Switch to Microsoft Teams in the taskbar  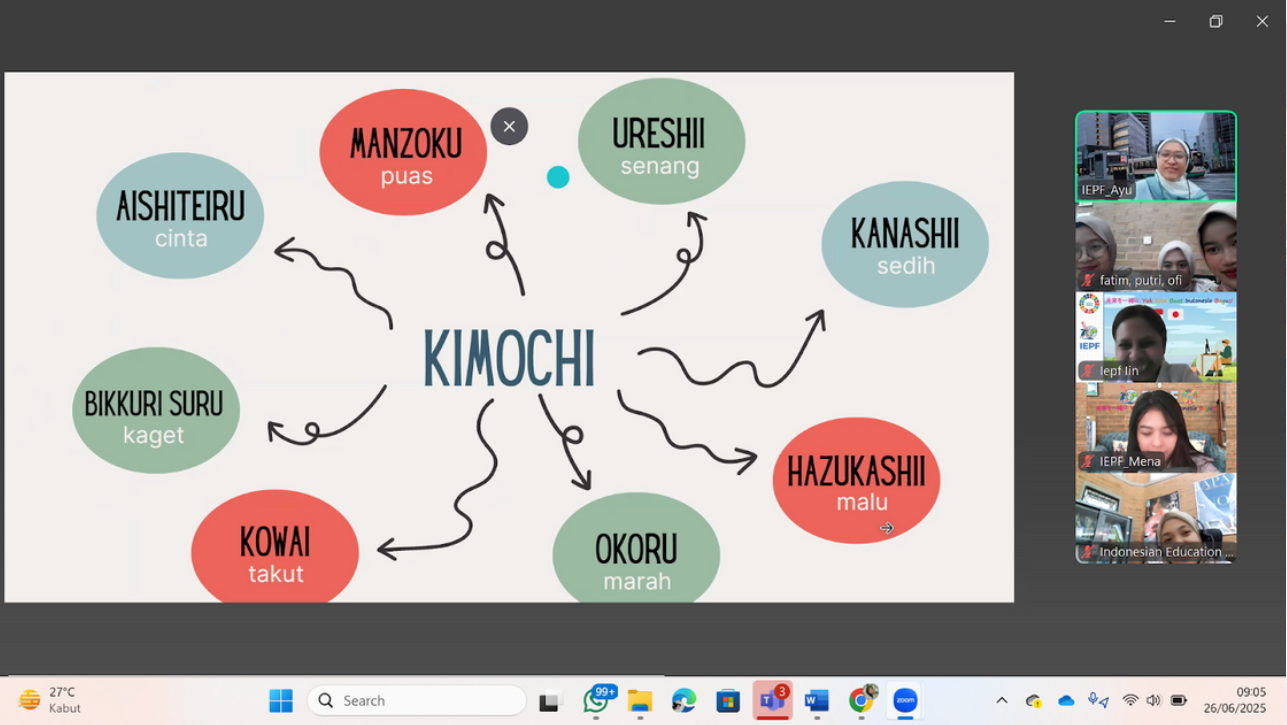click(772, 701)
